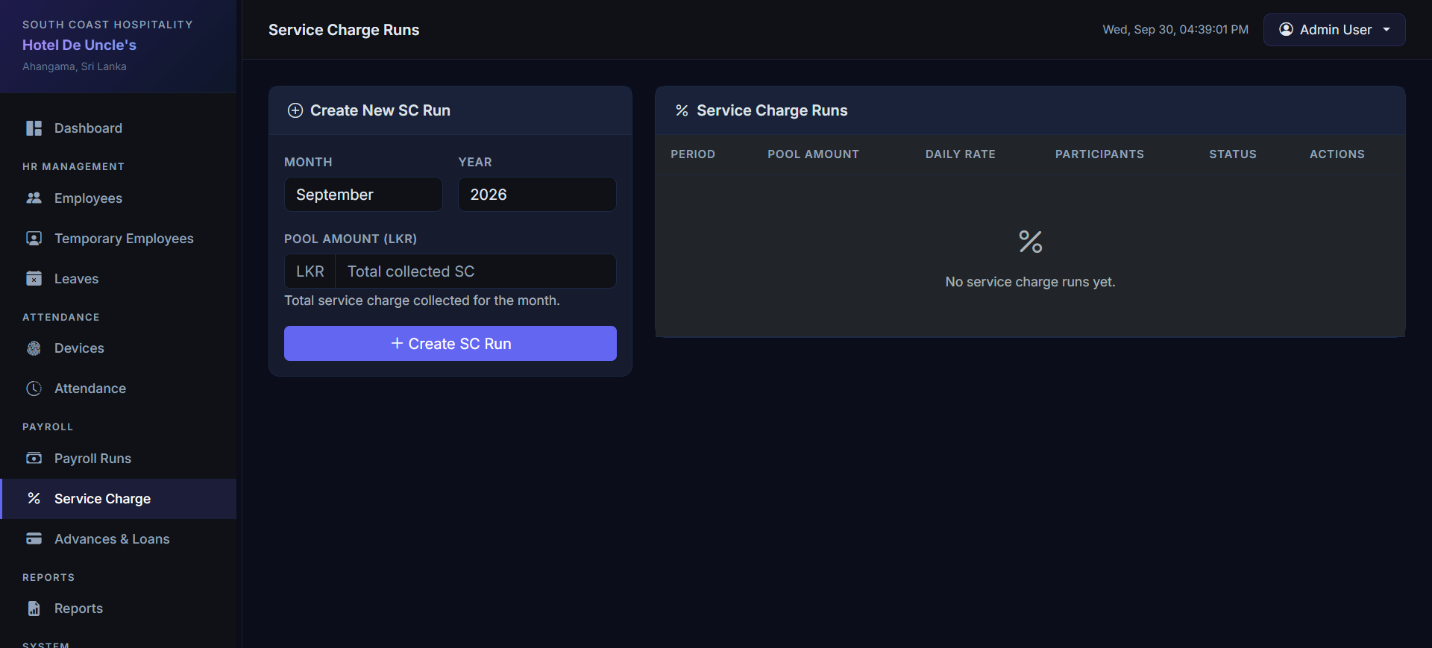
Task: Click the Employees people icon
Action: (34, 198)
